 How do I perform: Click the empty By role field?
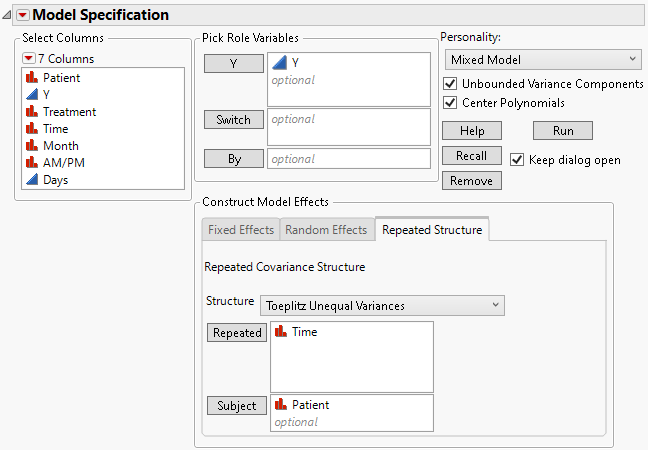348,159
